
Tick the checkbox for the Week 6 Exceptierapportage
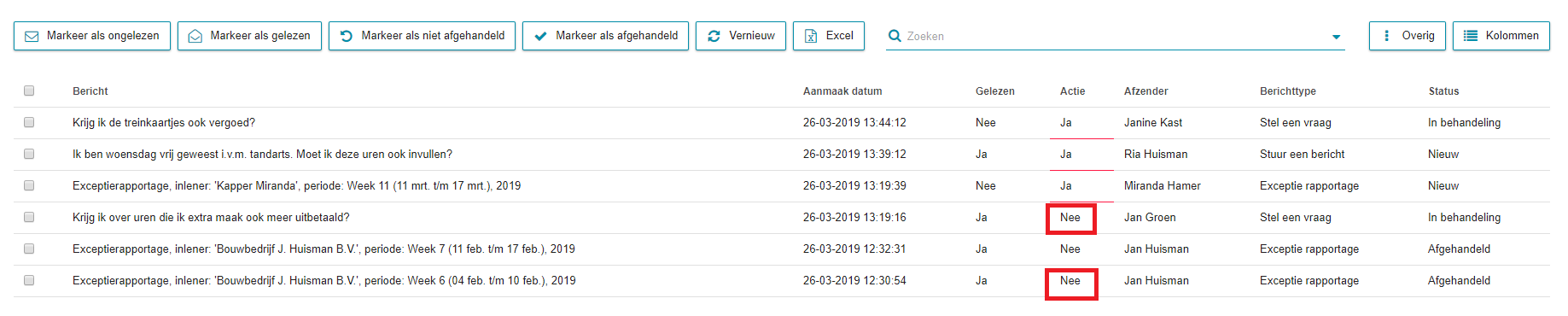tap(29, 280)
